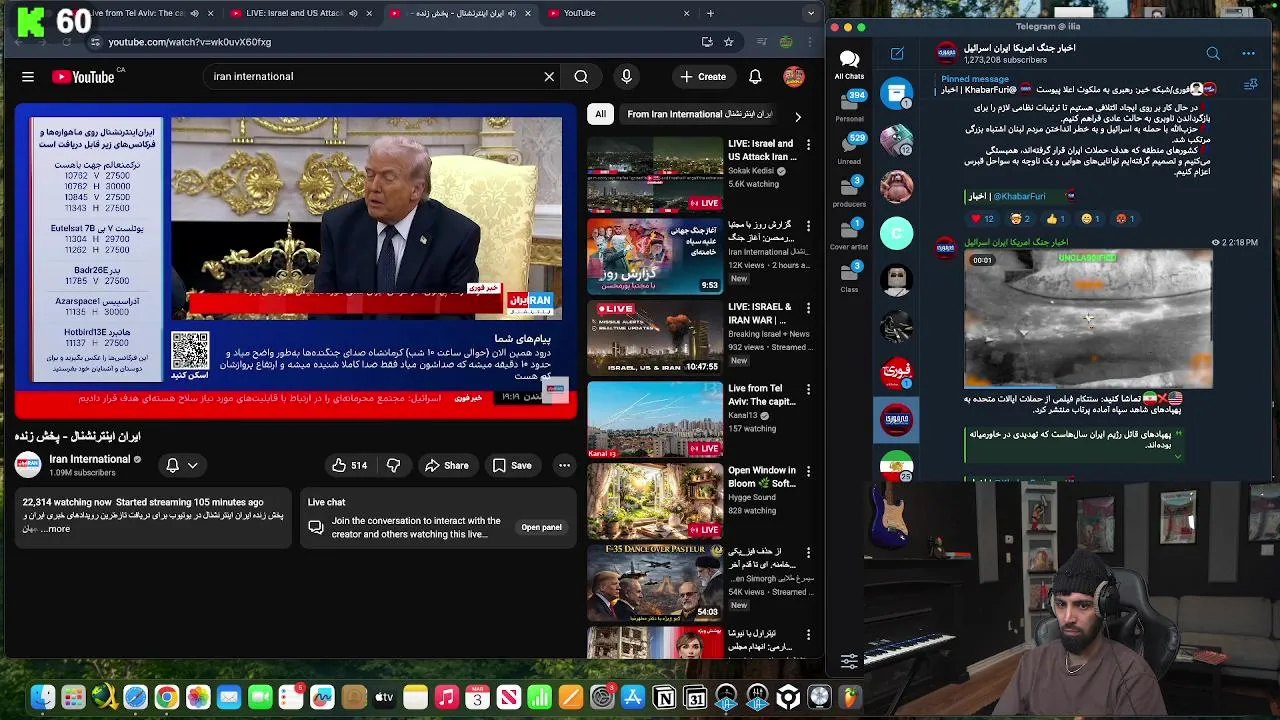Open Chrome tab search dropdown
The width and height of the screenshot is (1280, 720).
pos(811,13)
